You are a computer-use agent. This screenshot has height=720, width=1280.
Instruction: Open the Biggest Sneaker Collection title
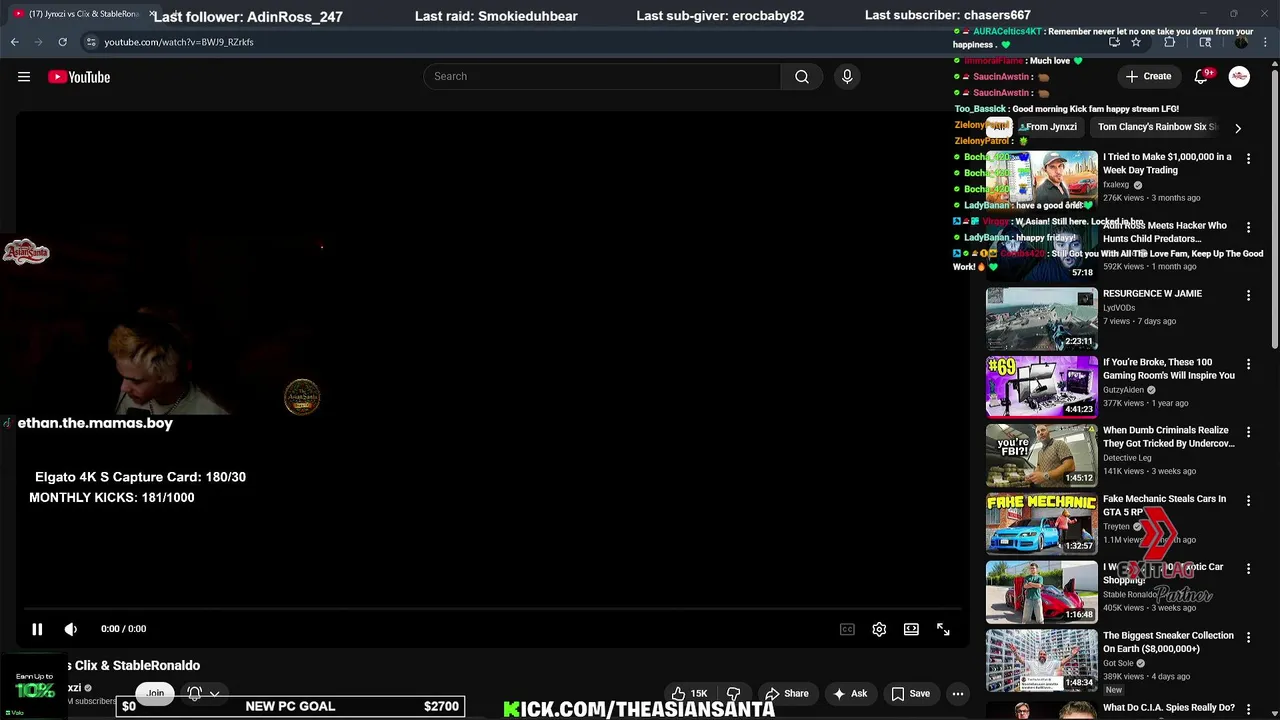(x=1168, y=642)
